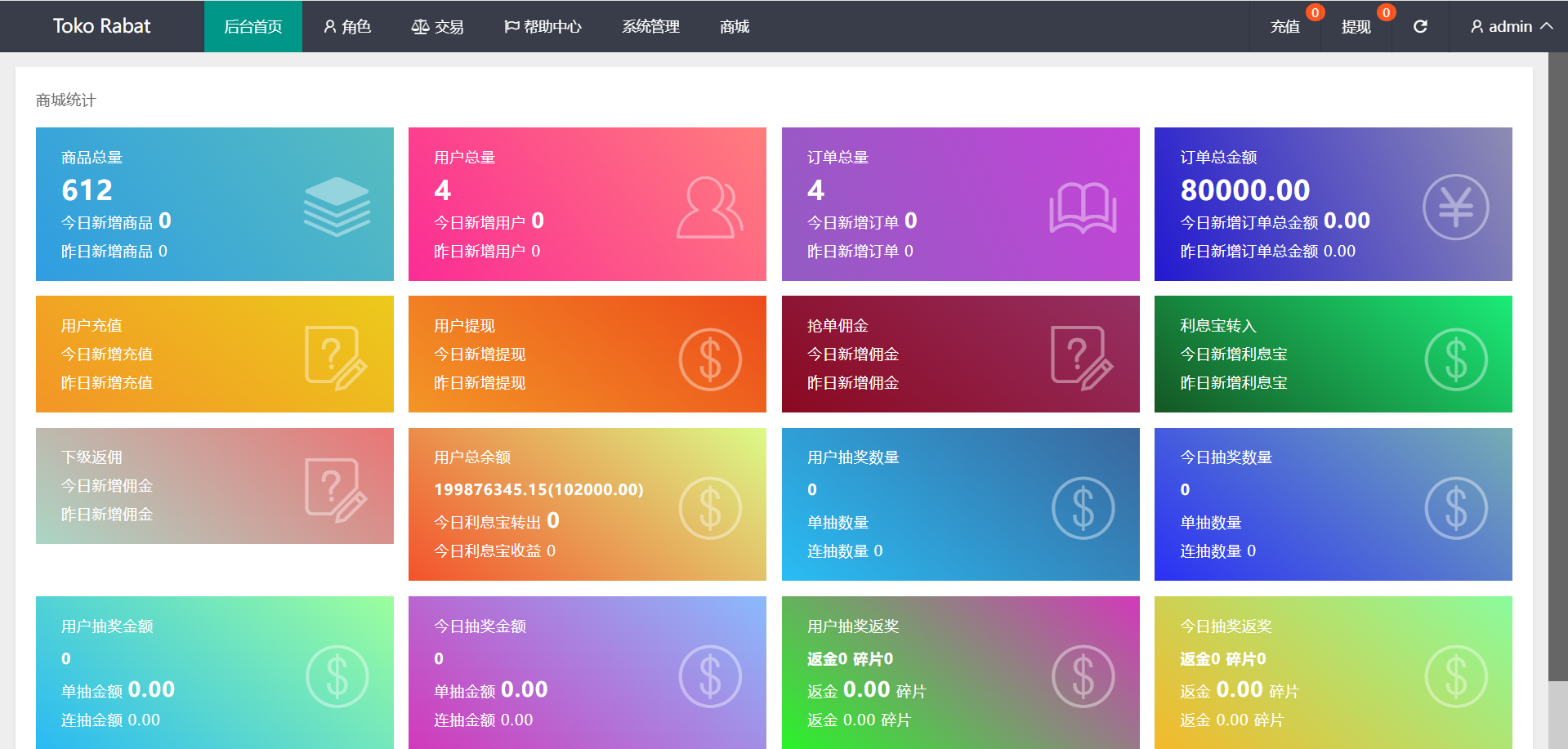Image resolution: width=1568 pixels, height=749 pixels.
Task: Click 今日新增利息宝 text
Action: (x=1234, y=354)
